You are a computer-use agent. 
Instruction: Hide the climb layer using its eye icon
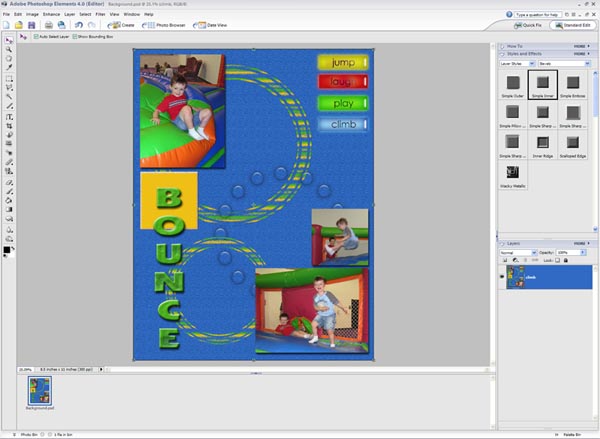[x=502, y=278]
